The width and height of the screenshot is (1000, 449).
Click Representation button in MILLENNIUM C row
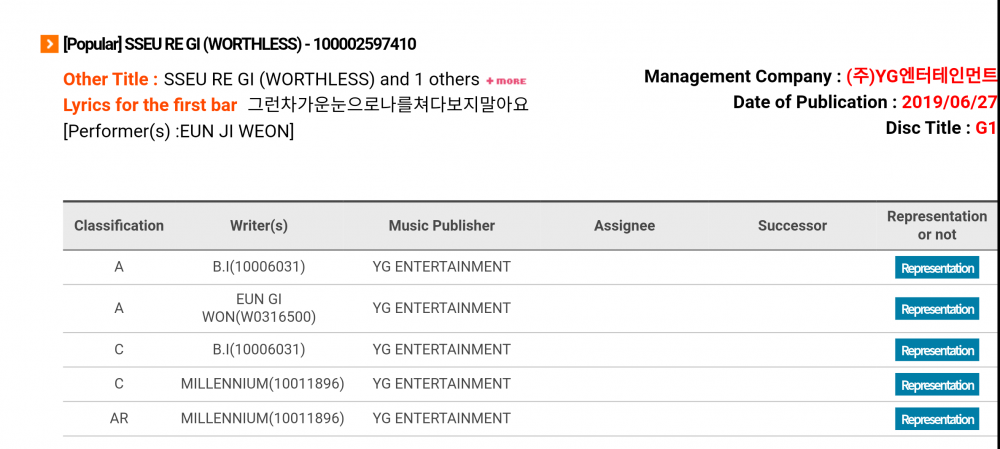[x=937, y=385]
